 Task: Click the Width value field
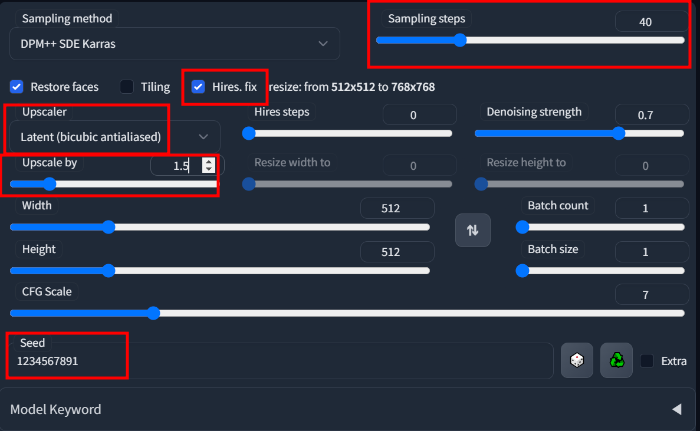point(397,208)
